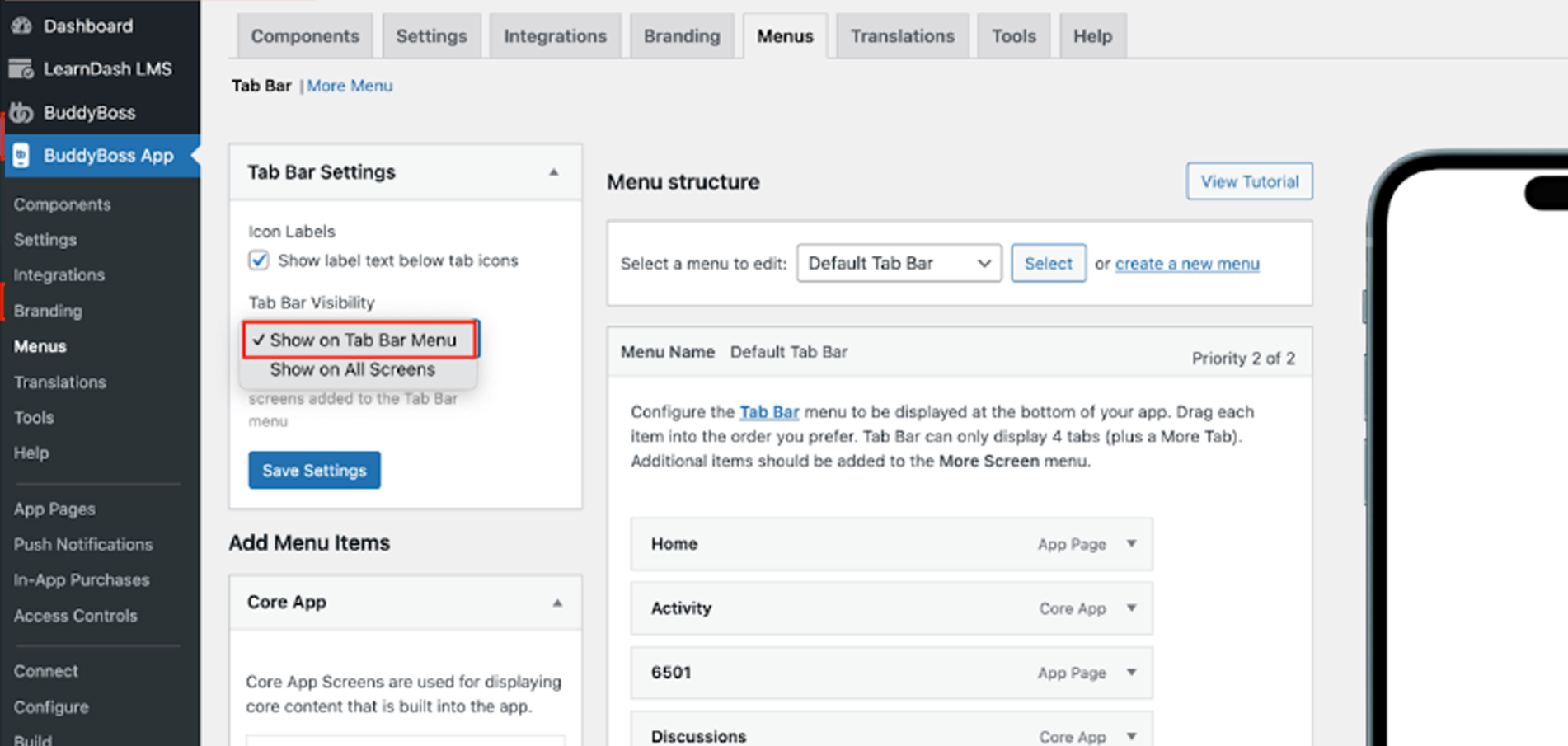Image resolution: width=1568 pixels, height=746 pixels.
Task: Collapse the Core App panel
Action: (x=557, y=603)
